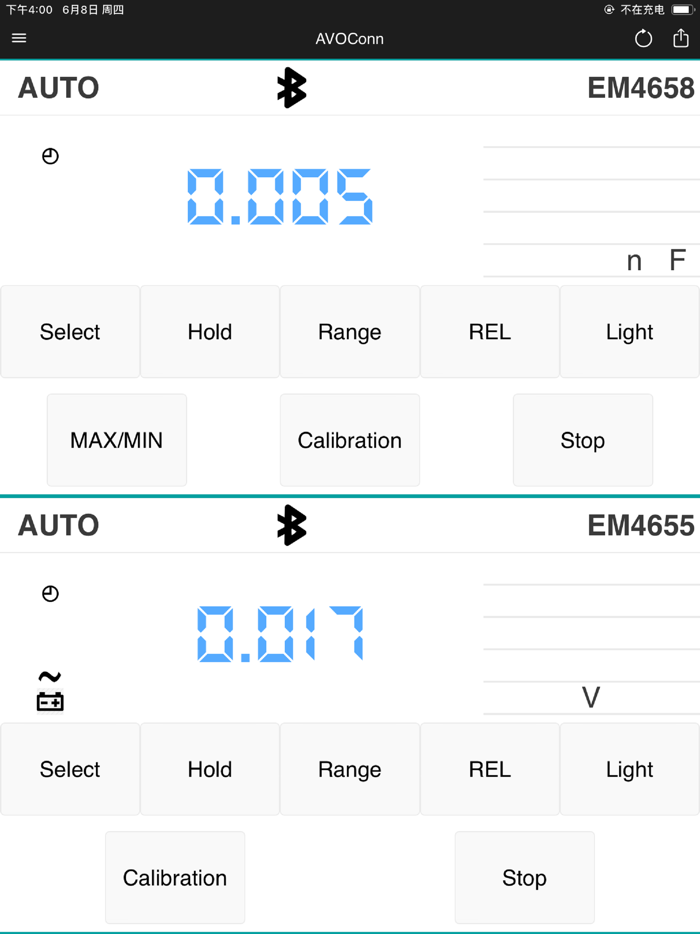
Task: Open the share icon next to refresh
Action: point(683,38)
